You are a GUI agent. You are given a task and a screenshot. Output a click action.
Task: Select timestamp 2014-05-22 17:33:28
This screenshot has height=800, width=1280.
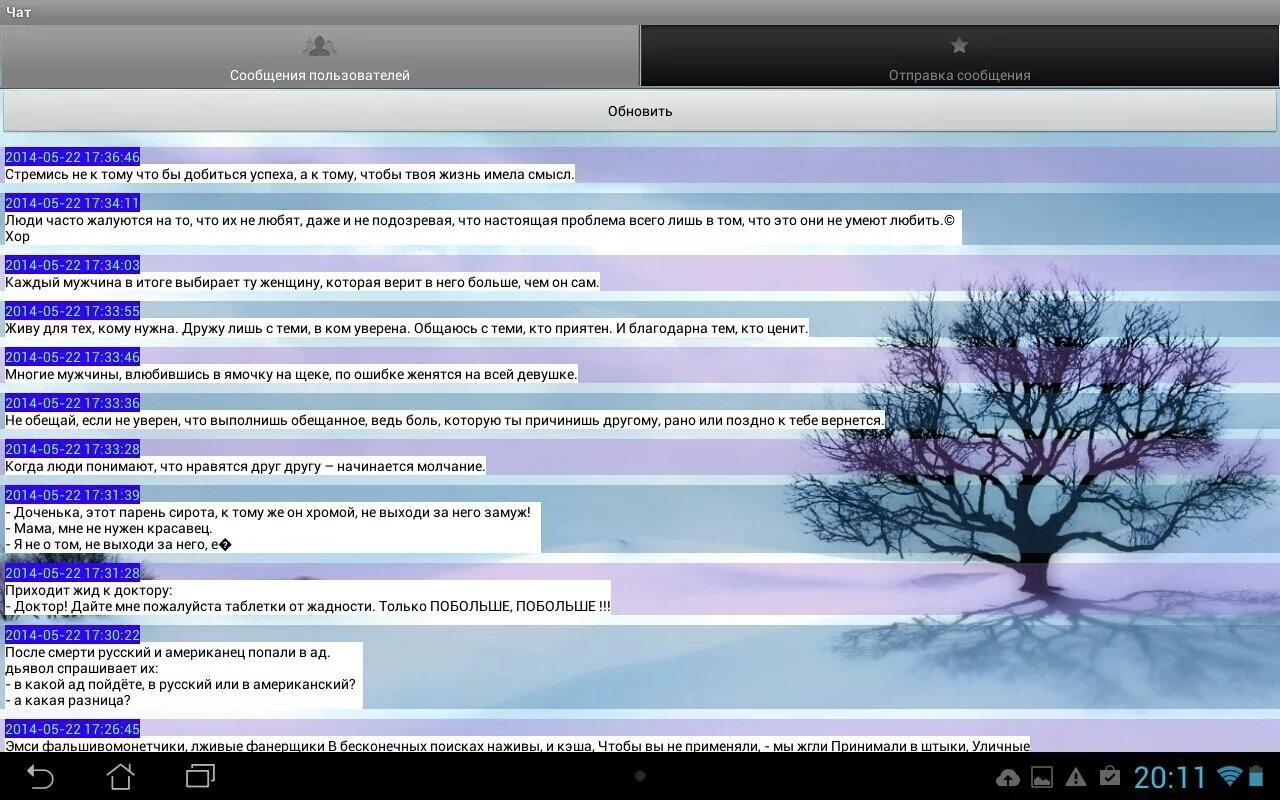coord(72,449)
